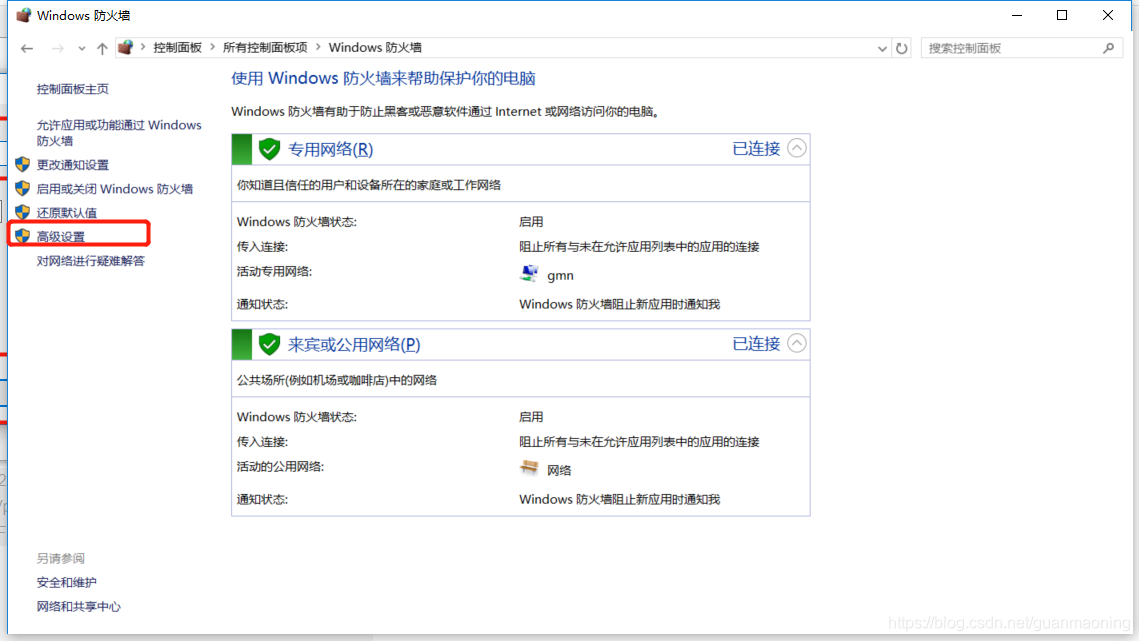Click 专用网络(R) section heading
This screenshot has height=641, width=1139.
331,150
